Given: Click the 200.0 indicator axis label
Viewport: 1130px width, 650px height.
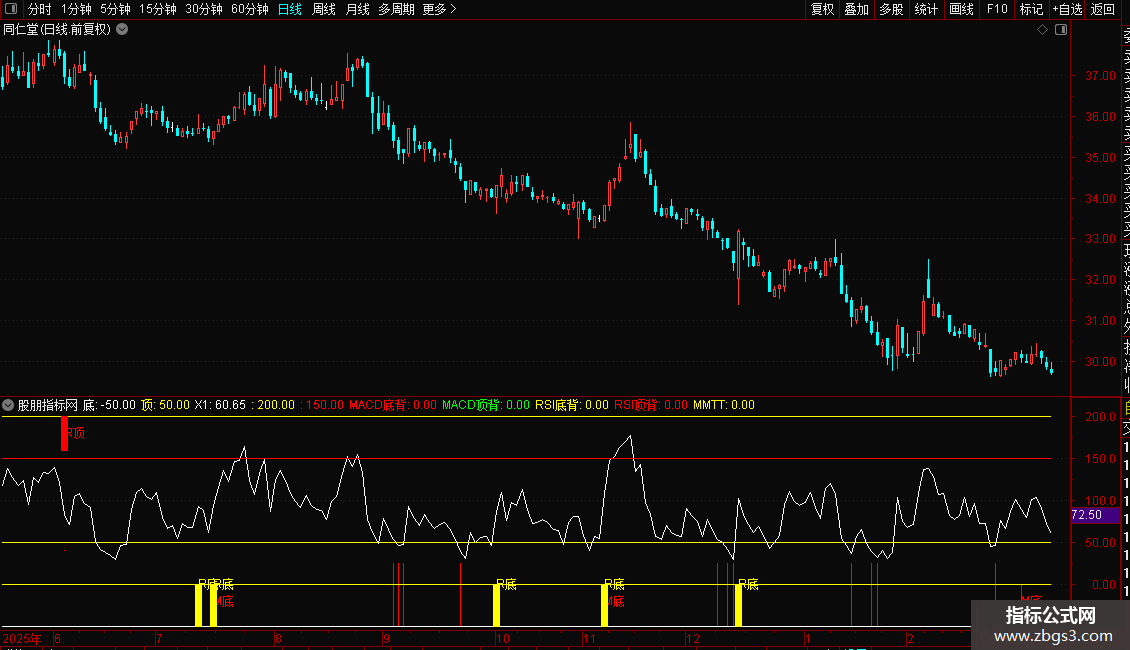Looking at the screenshot, I should 1100,417.
